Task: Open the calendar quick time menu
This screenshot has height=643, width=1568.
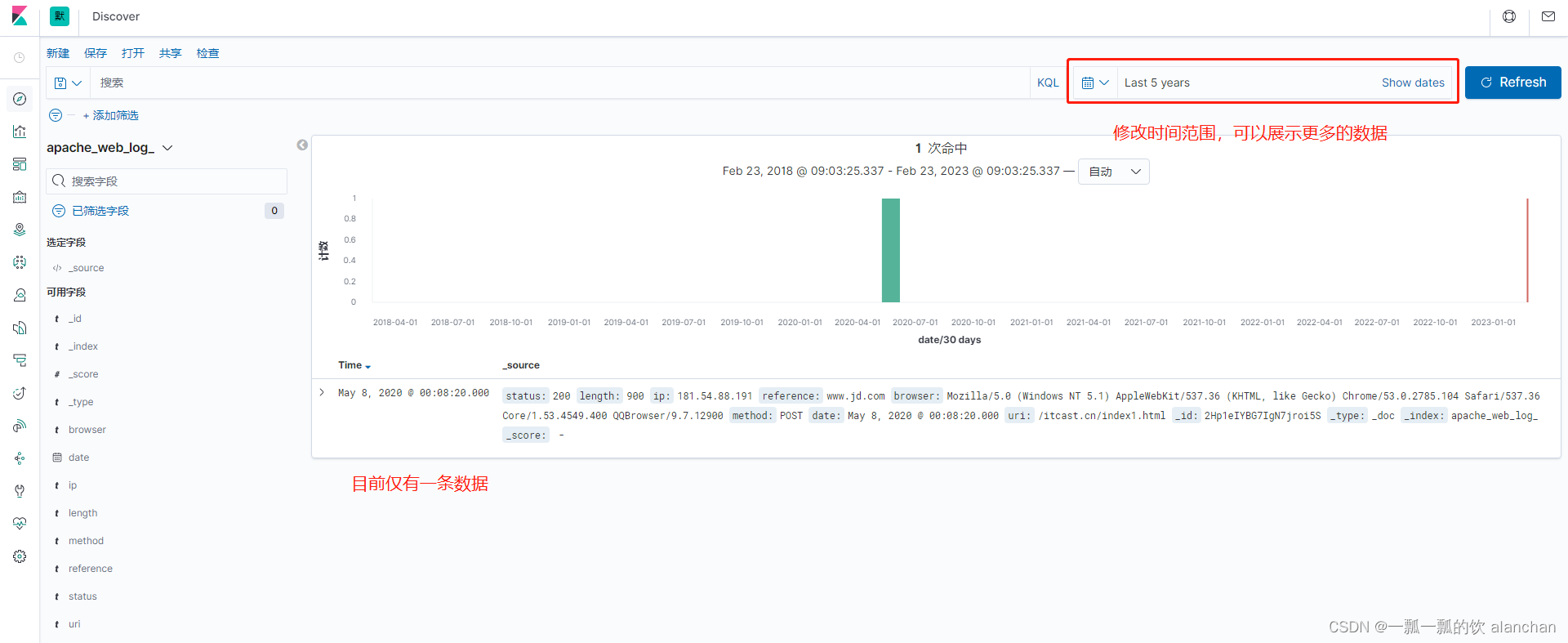Action: [1095, 83]
